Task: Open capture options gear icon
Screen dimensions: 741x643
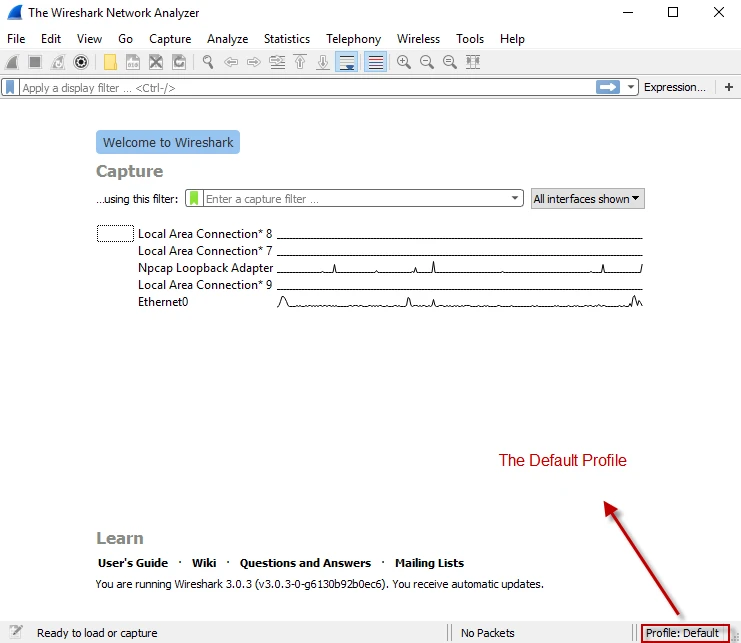Action: point(81,62)
